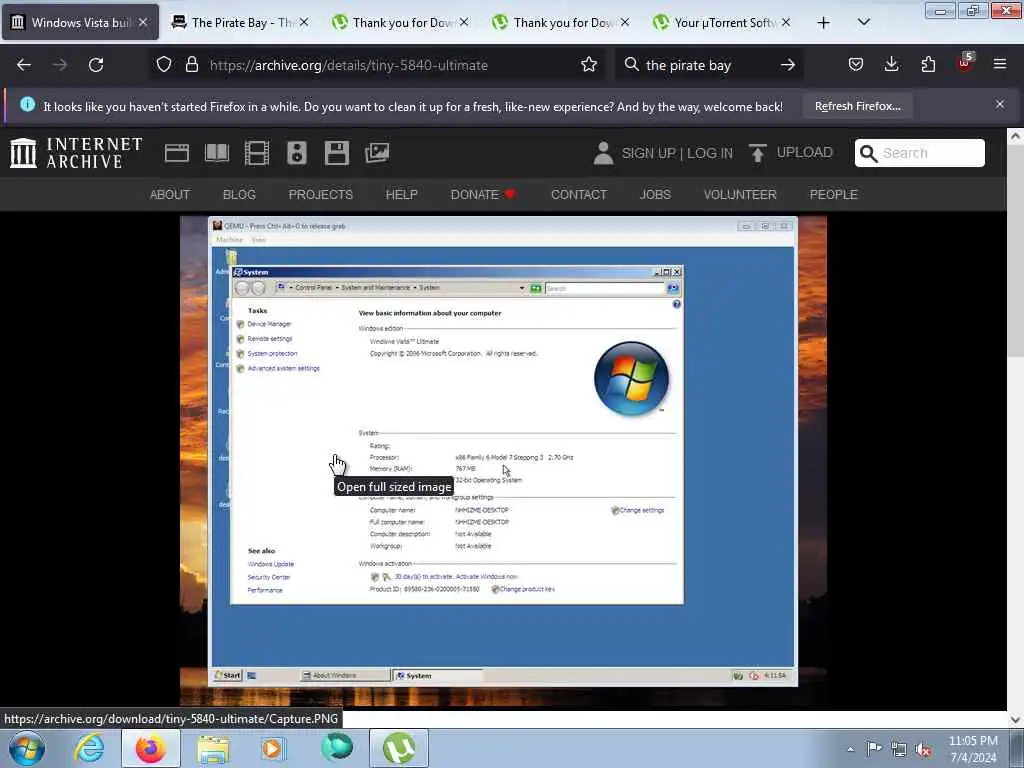Click the 'the pirate bay' search box
Screen dimensions: 1024x768
coord(708,65)
